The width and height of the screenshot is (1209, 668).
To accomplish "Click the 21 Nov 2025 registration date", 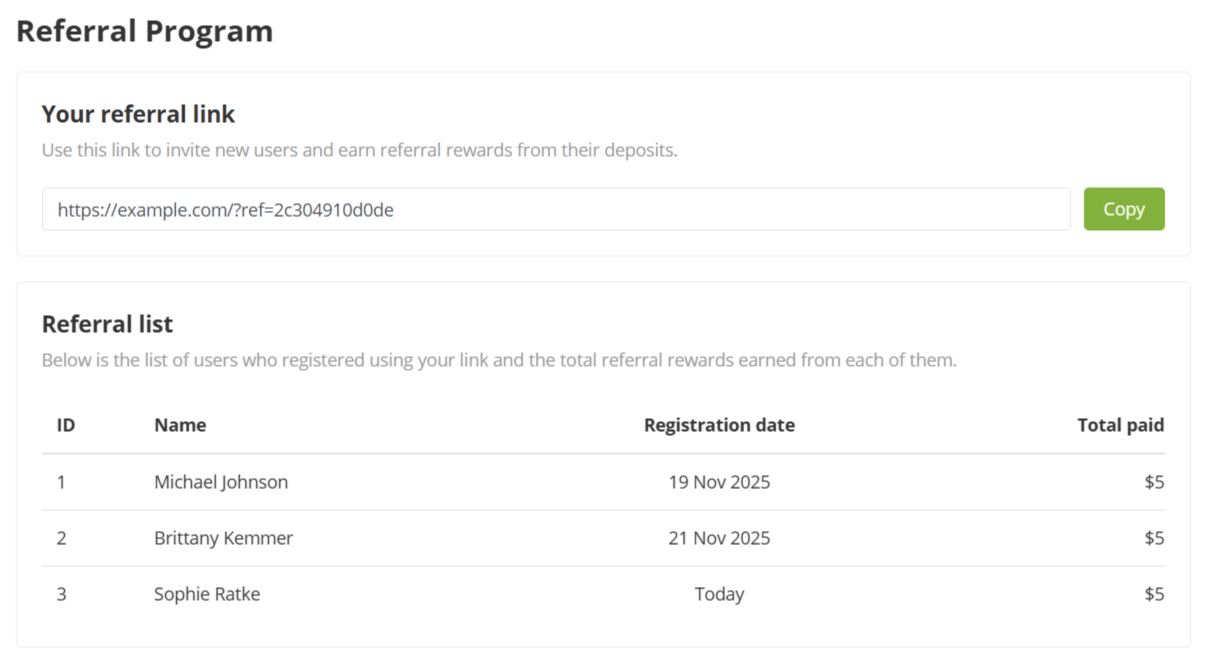I will (719, 538).
